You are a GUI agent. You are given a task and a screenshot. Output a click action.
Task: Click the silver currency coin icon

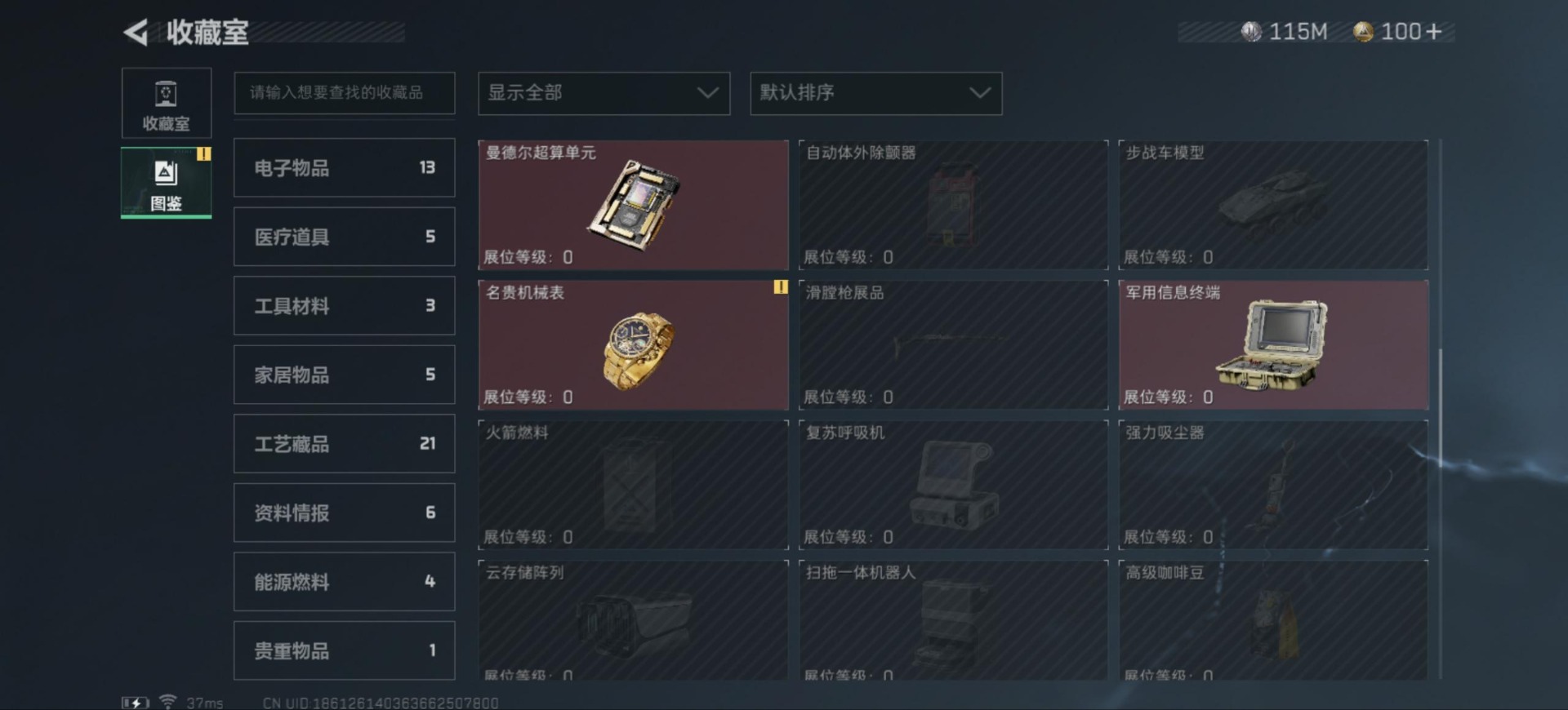point(1251,32)
